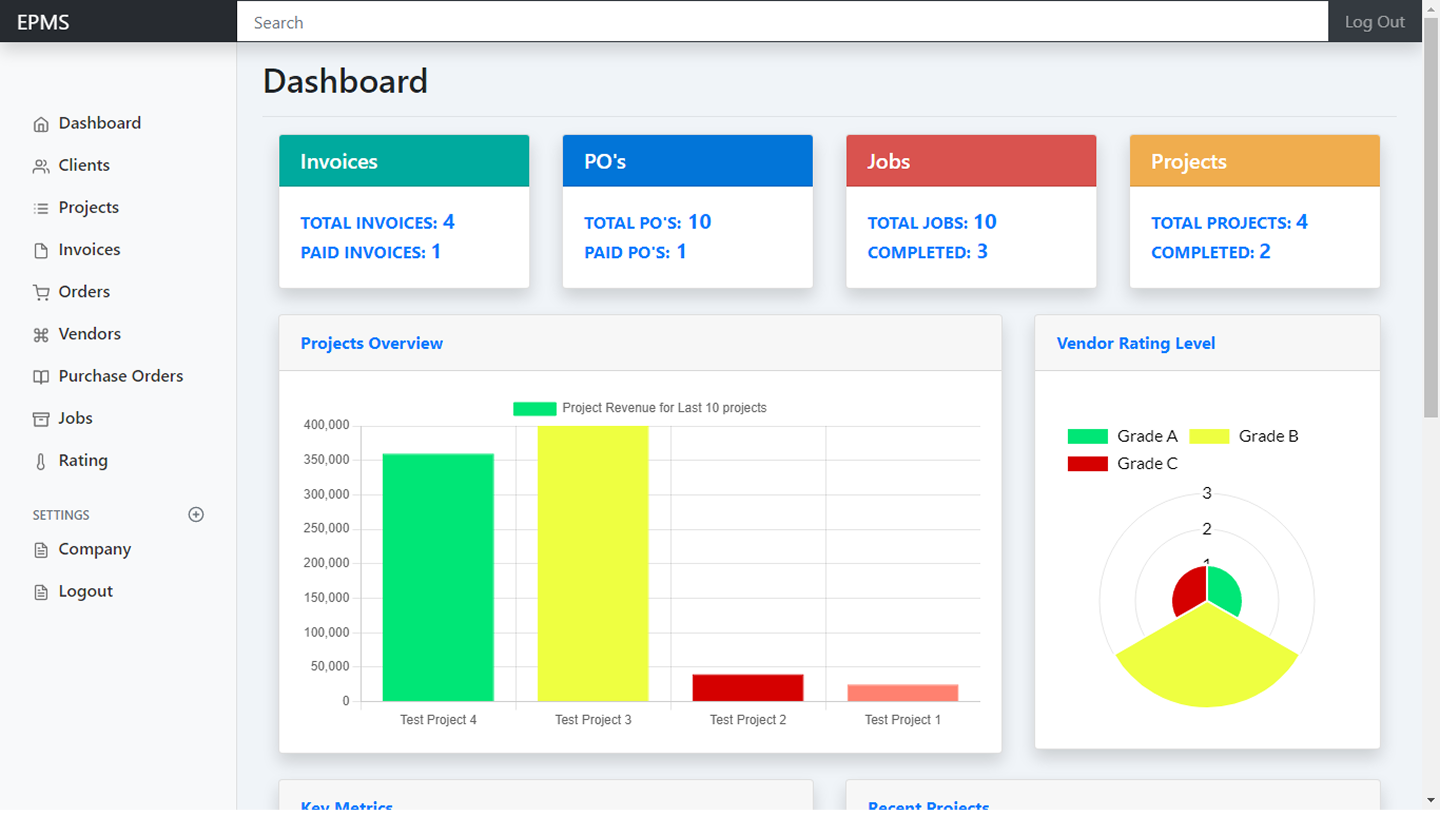1440x824 pixels.
Task: Click the list icon beside Projects
Action: pyautogui.click(x=41, y=208)
